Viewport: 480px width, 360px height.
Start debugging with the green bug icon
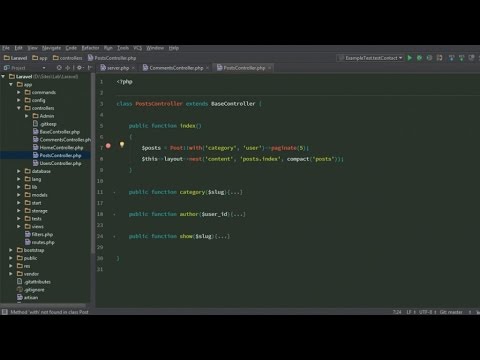pos(419,58)
